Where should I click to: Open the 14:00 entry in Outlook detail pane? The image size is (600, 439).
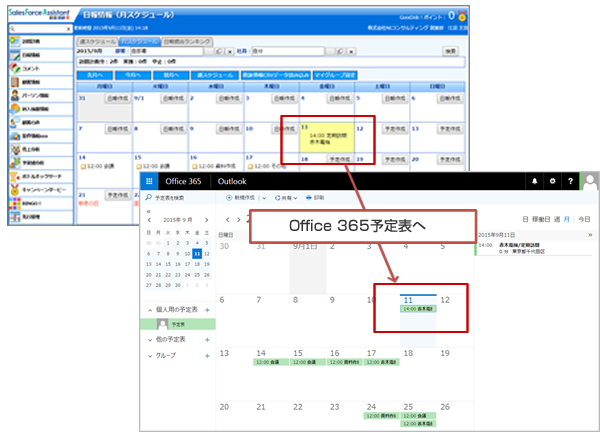[532, 248]
